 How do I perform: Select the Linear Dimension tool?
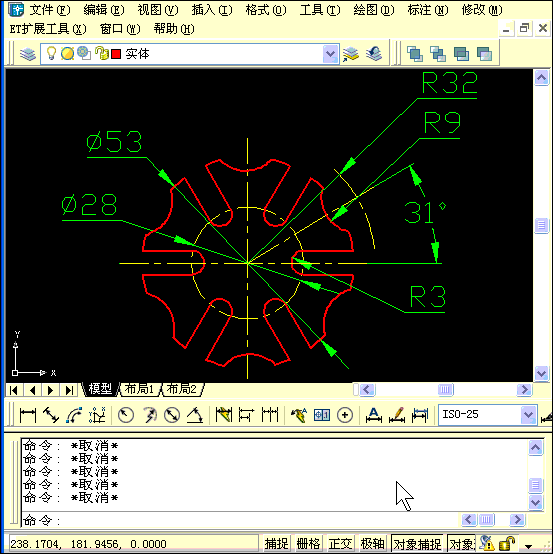point(28,415)
